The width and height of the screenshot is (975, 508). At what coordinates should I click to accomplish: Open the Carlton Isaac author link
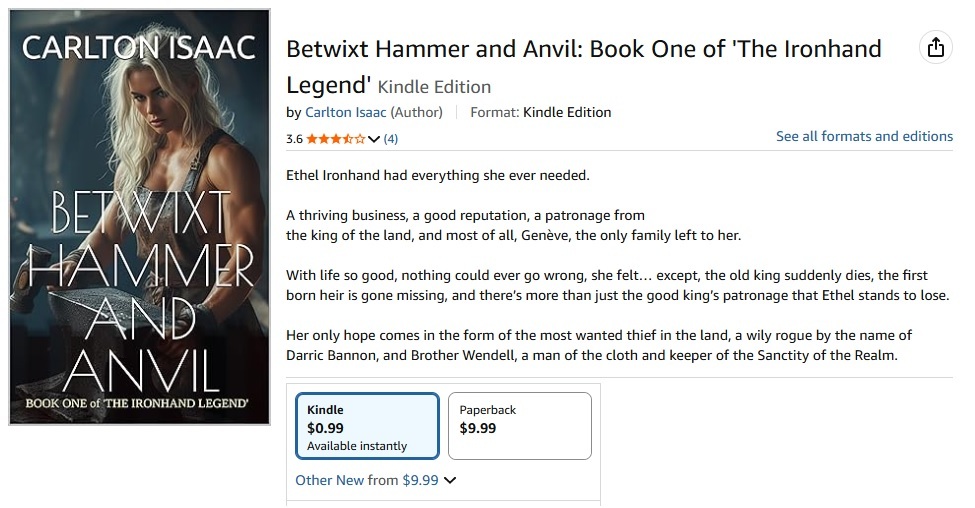coord(345,112)
